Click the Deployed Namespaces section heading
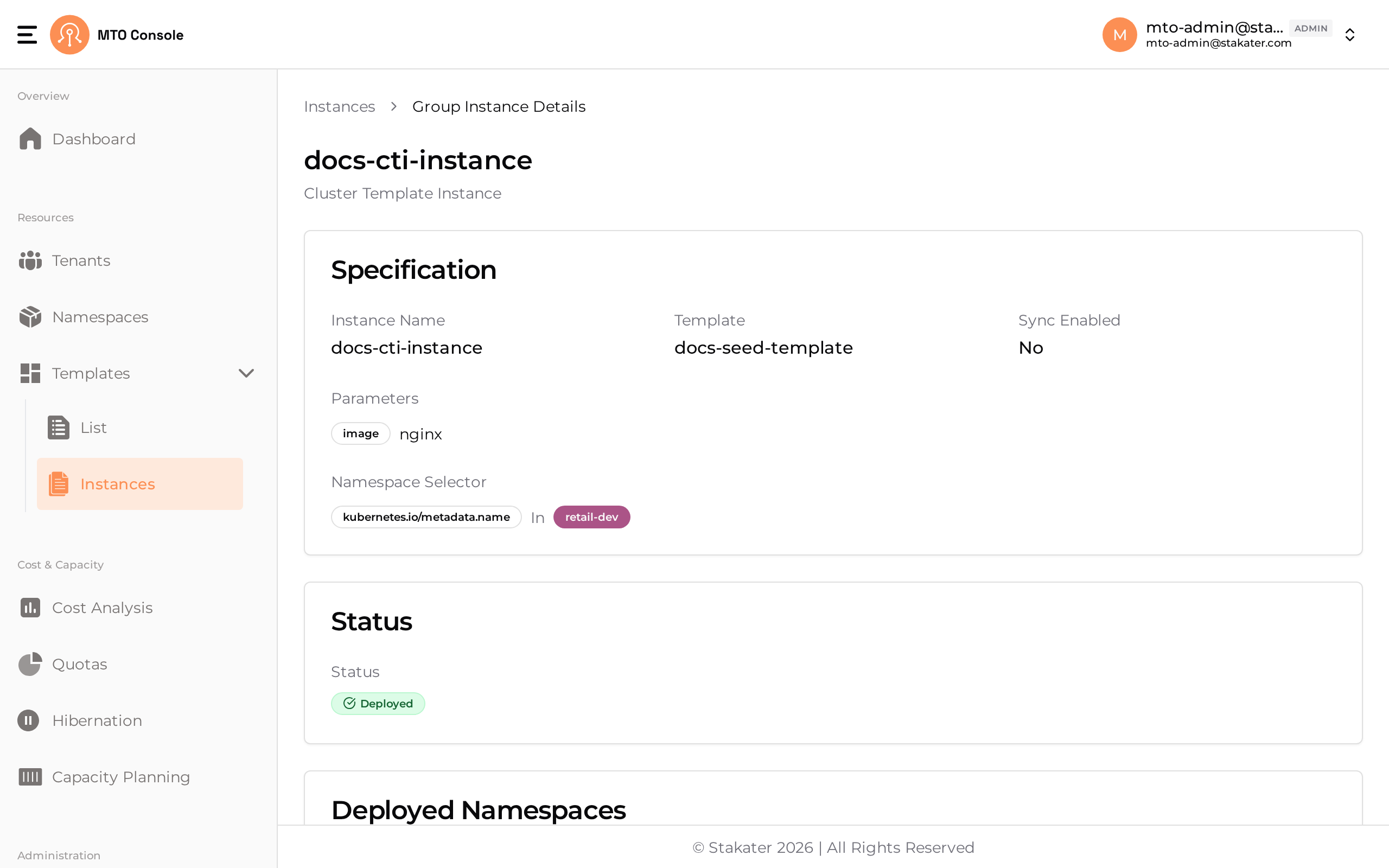1389x868 pixels. pyautogui.click(x=478, y=810)
